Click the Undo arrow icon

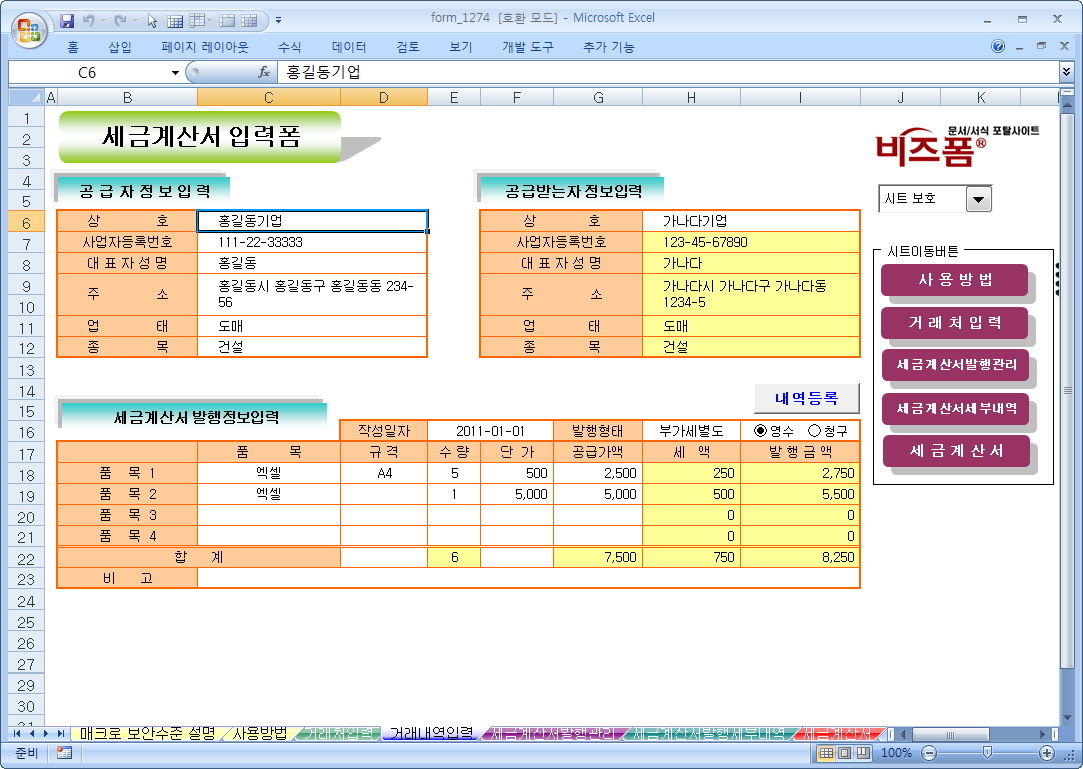pyautogui.click(x=89, y=20)
